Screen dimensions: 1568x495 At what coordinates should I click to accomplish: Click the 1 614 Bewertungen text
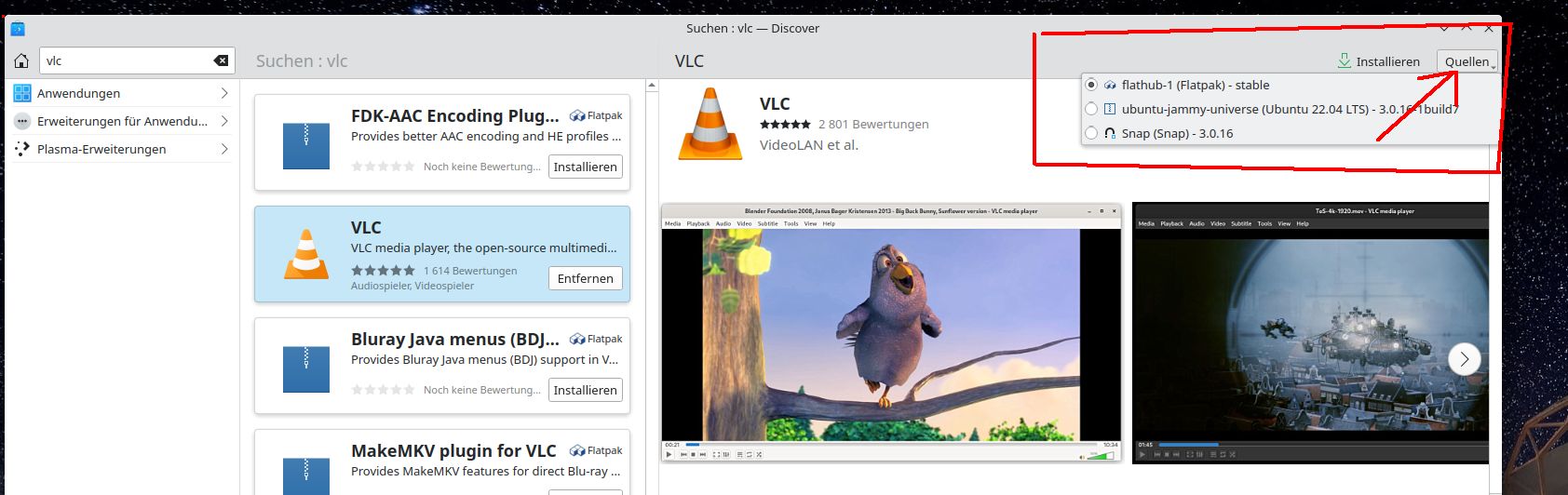point(470,271)
